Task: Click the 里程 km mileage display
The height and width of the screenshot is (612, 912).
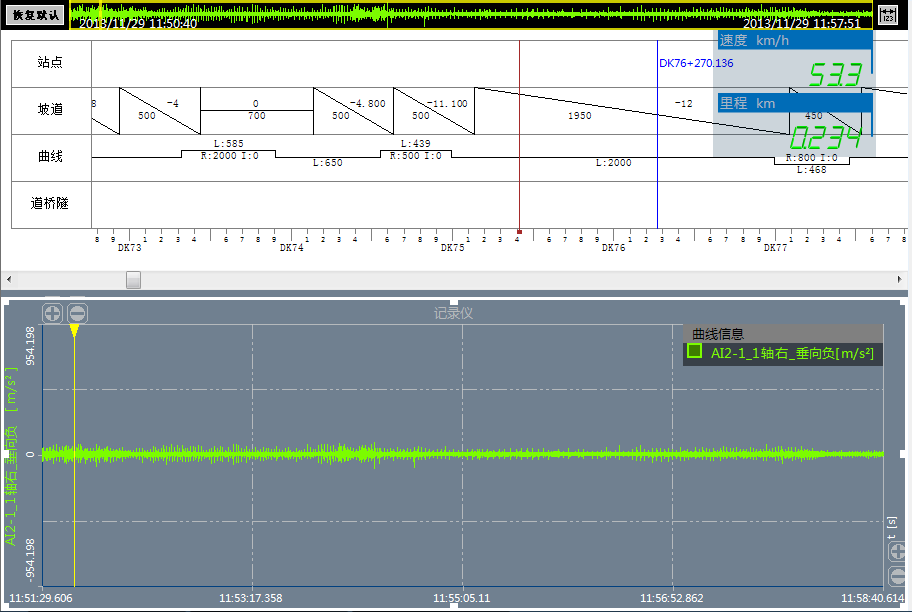Action: pyautogui.click(x=794, y=121)
